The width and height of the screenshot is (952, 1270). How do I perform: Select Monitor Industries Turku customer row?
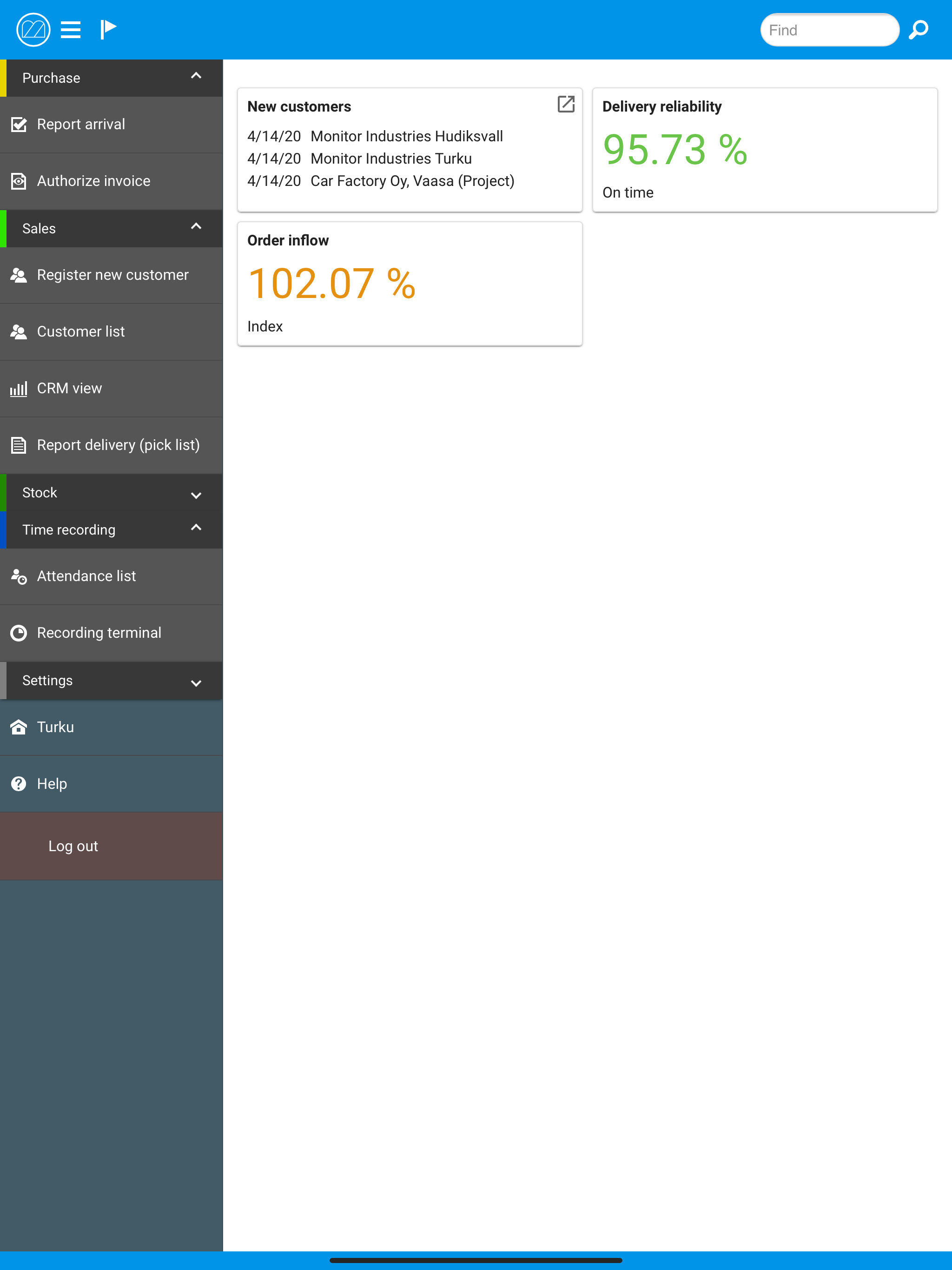359,159
